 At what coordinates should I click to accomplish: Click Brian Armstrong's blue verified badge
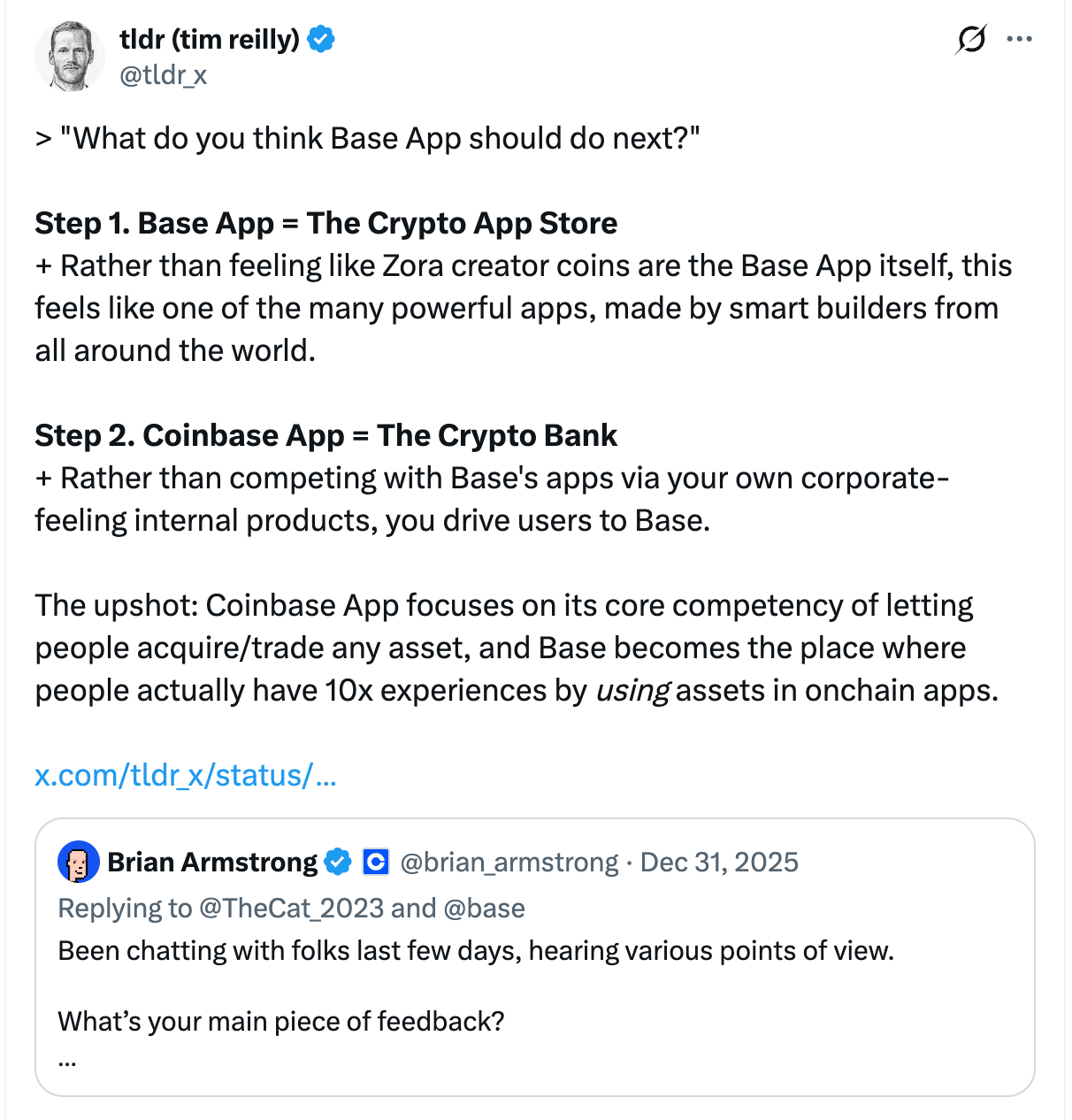[338, 862]
